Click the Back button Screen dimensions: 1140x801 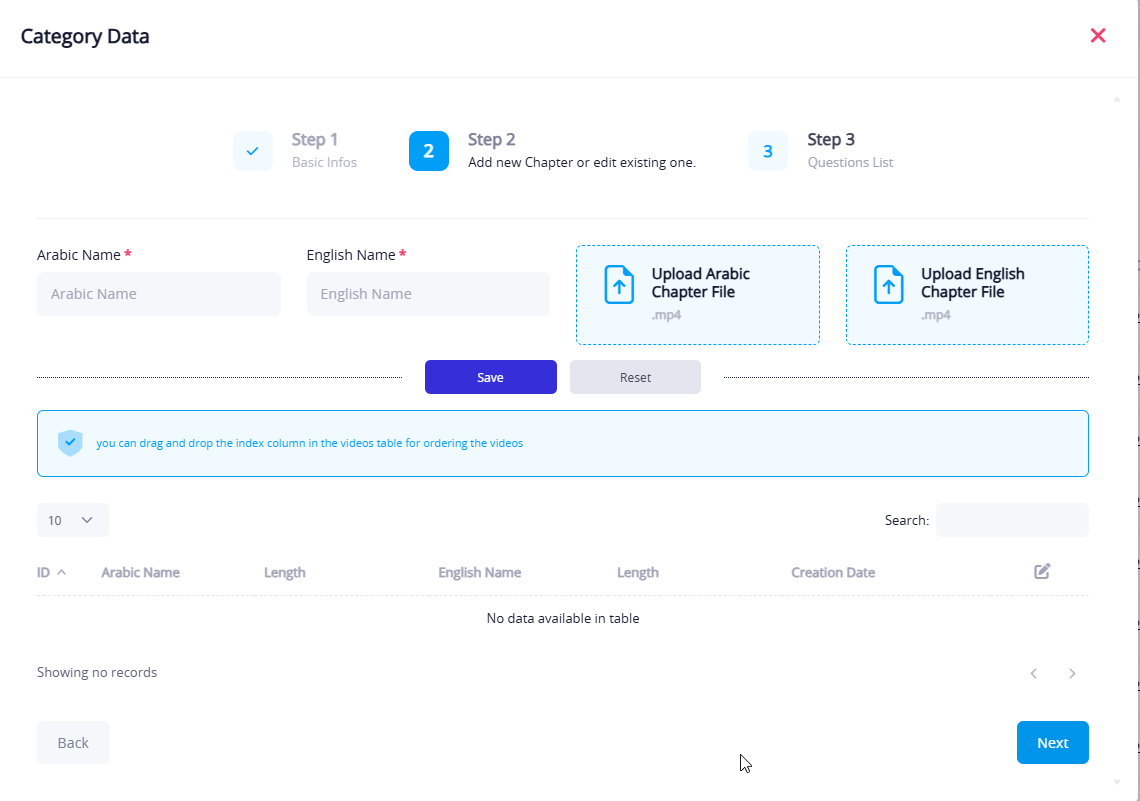[73, 742]
